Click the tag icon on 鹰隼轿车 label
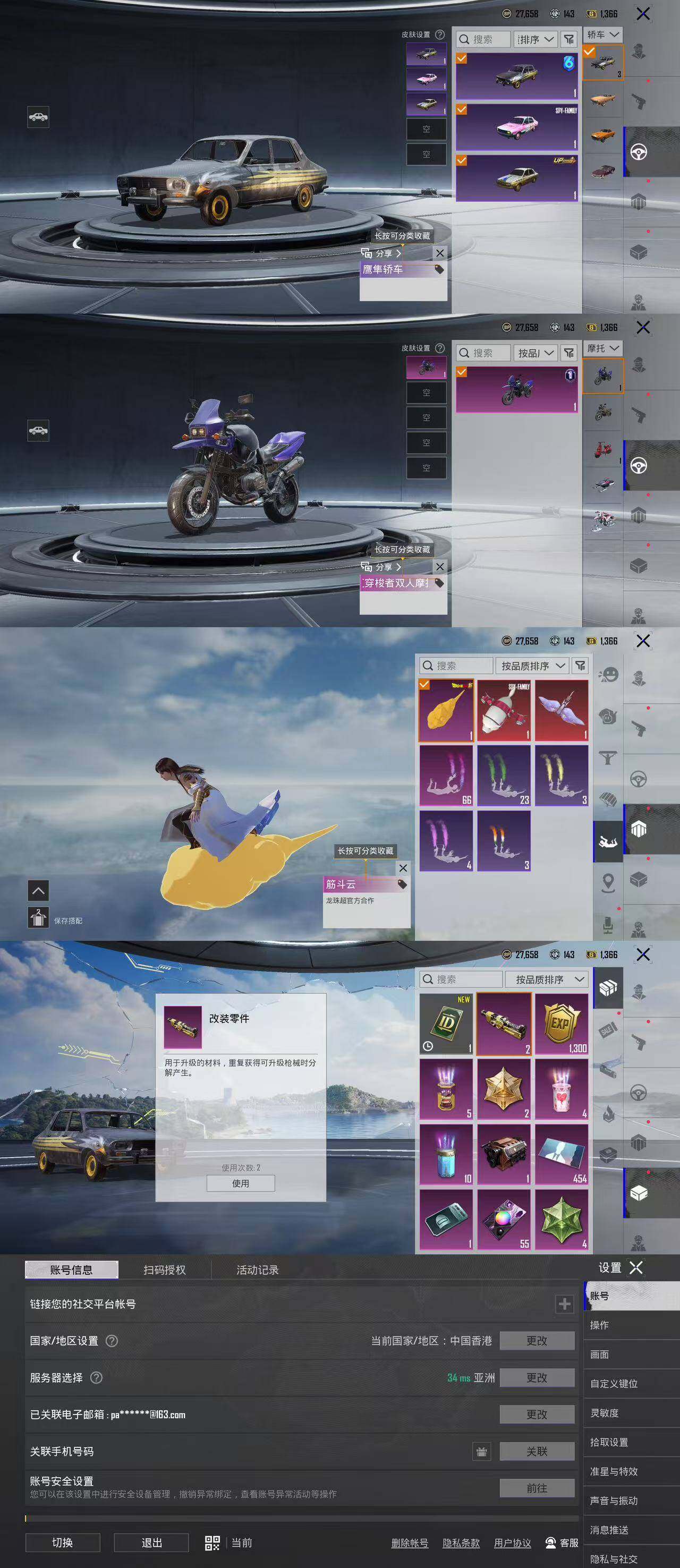This screenshot has width=680, height=1568. point(439,269)
